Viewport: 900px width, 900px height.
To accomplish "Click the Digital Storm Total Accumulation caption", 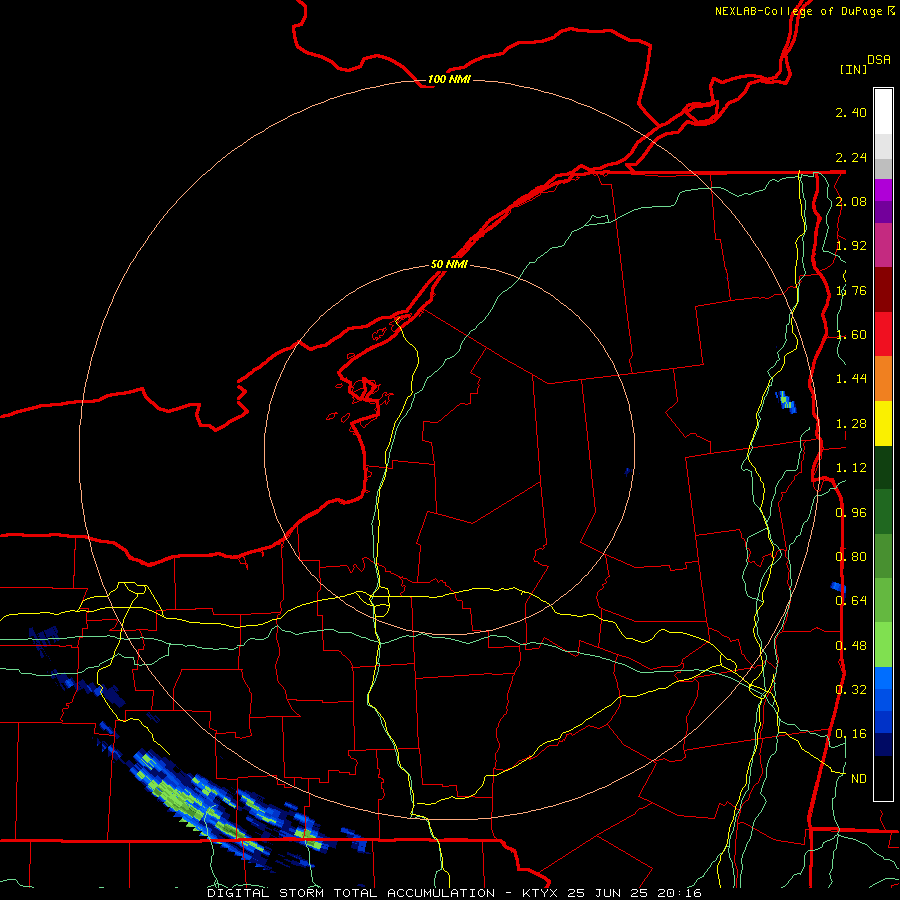I will 454,893.
